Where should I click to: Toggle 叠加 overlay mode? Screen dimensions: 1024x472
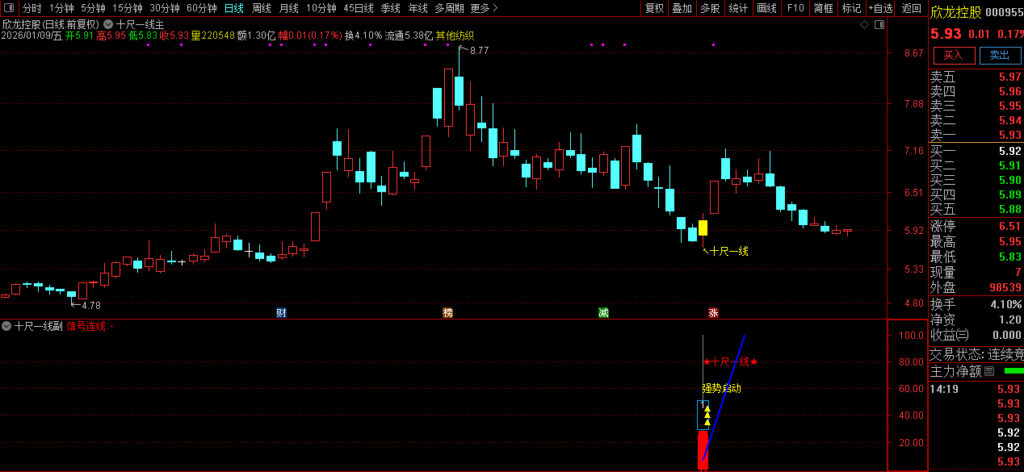[x=682, y=8]
